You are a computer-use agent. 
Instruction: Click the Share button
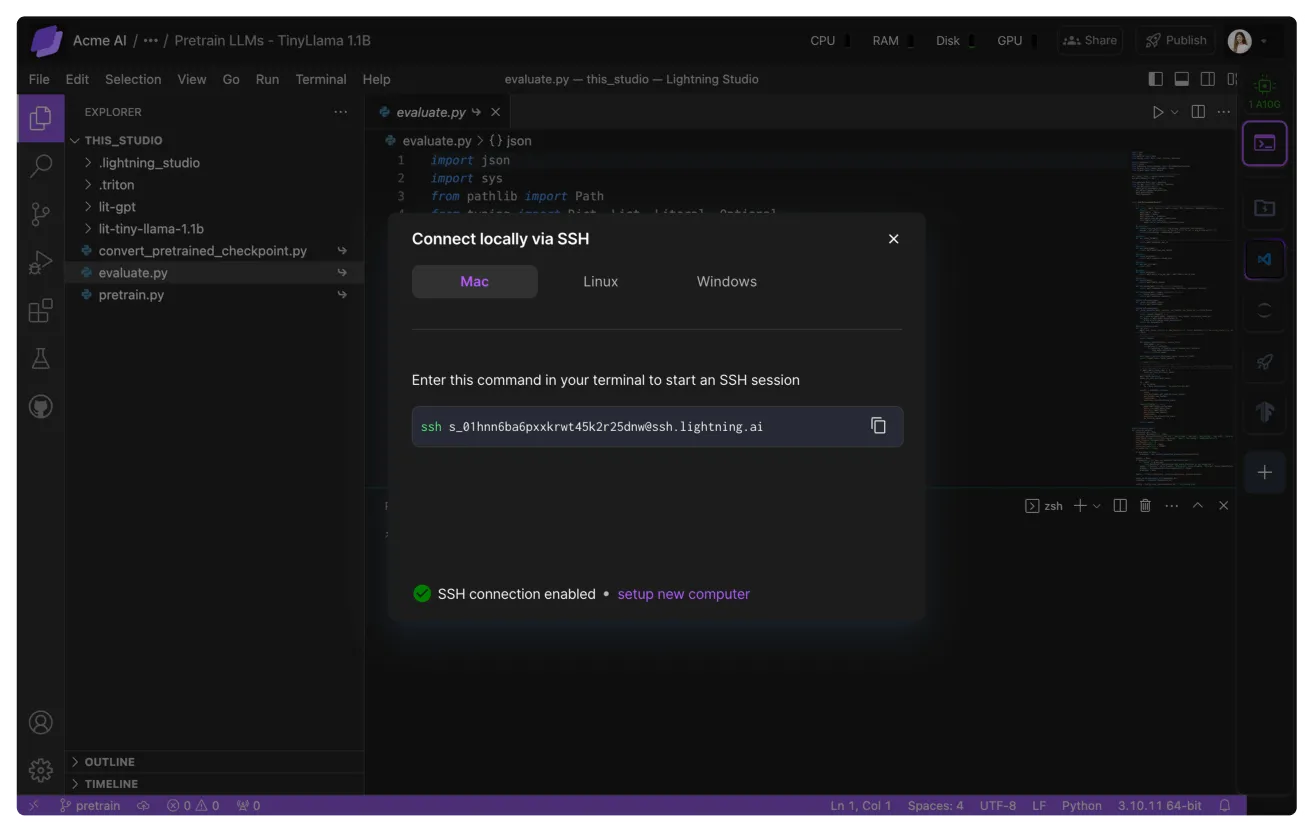point(1090,41)
